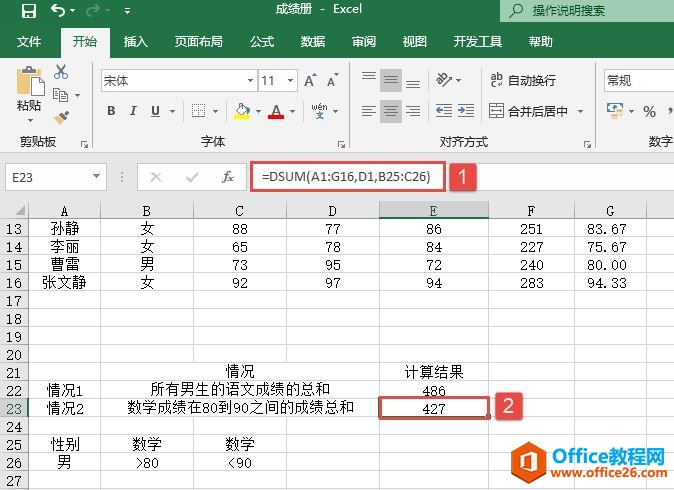Click the Percent Style % icon
Screen dimensions: 674x490
[x=649, y=112]
